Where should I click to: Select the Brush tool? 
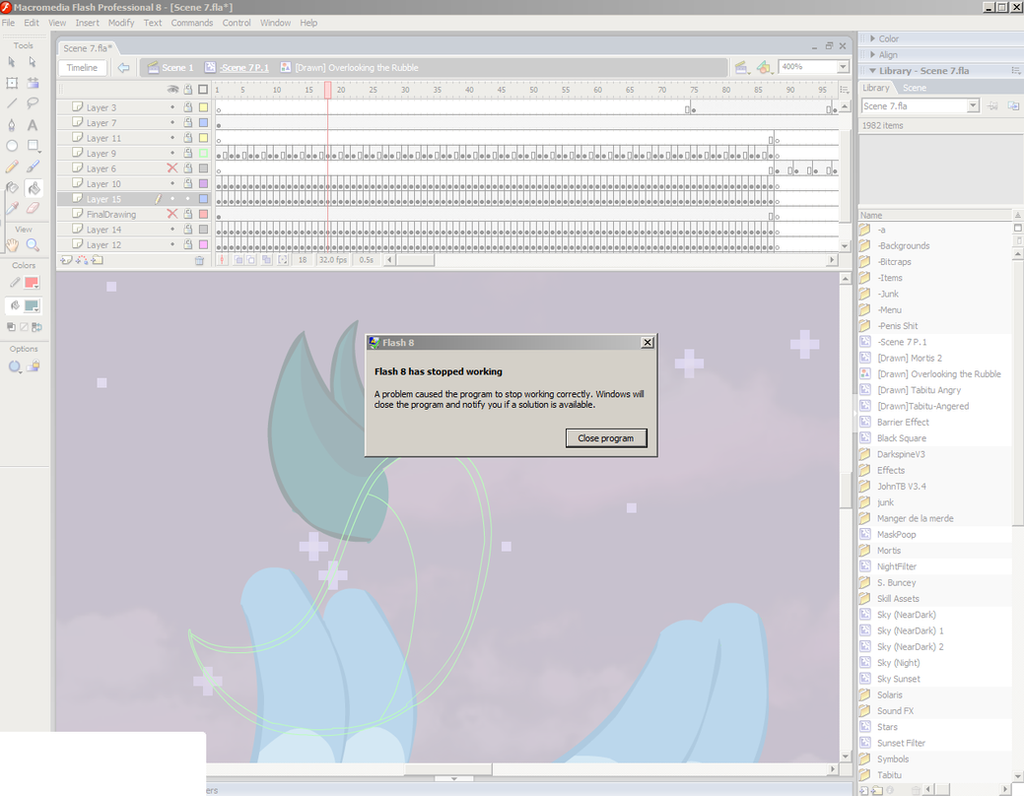tap(33, 167)
